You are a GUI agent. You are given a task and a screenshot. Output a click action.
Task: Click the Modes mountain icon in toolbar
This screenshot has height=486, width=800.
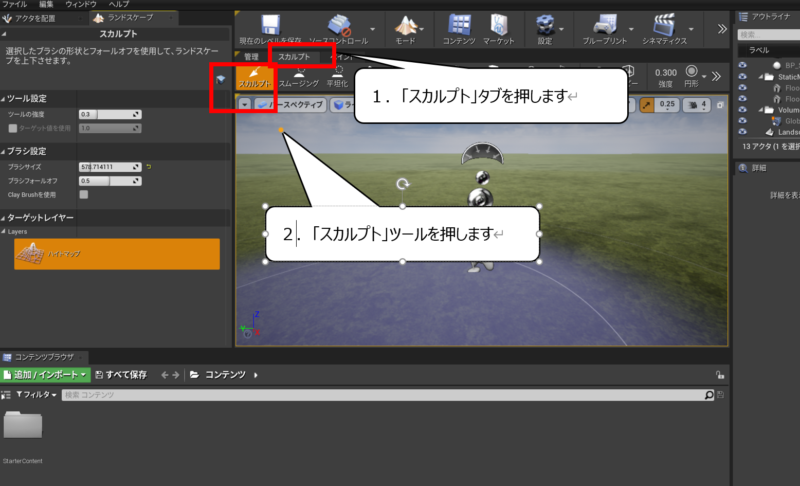(x=406, y=25)
